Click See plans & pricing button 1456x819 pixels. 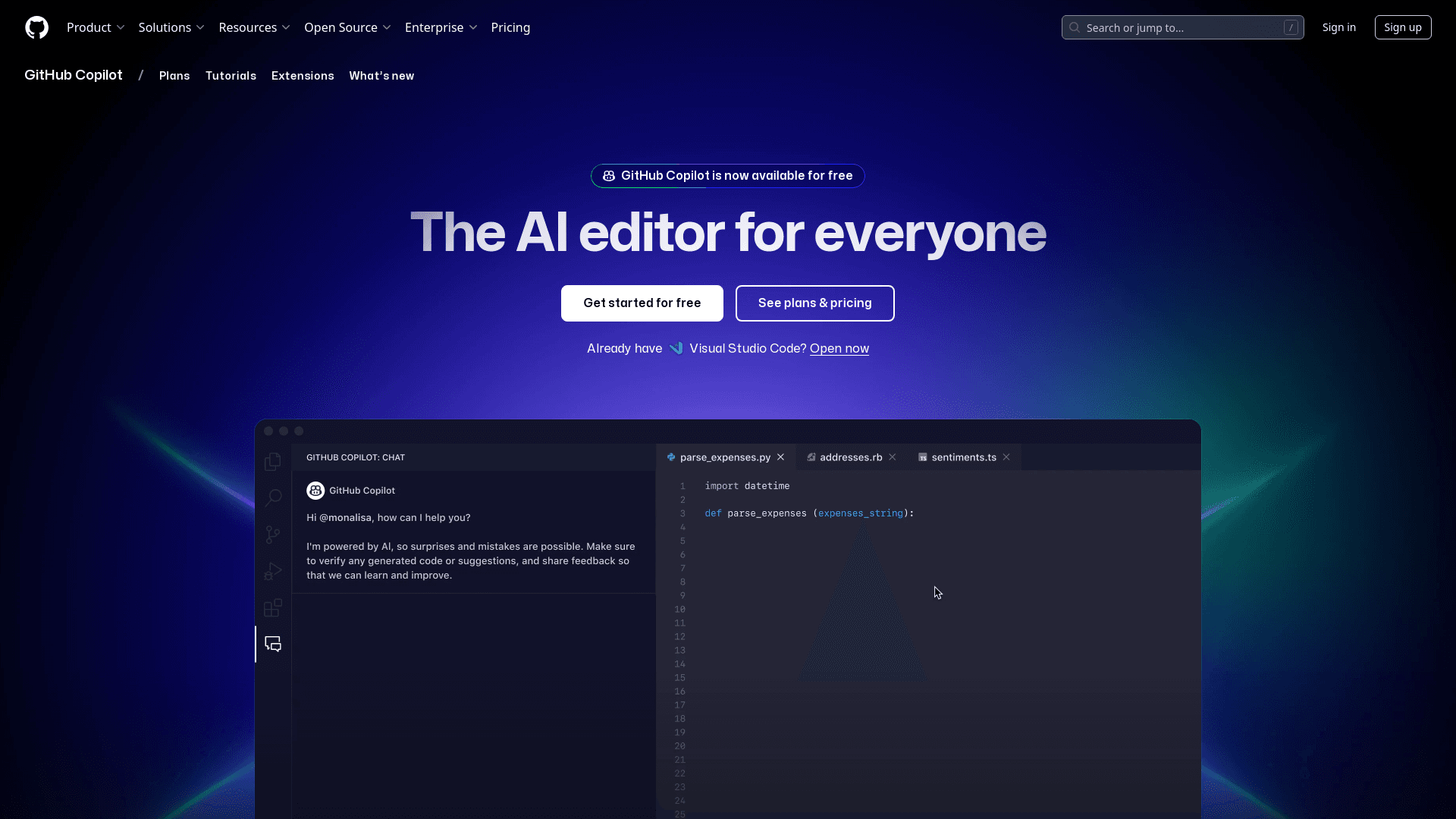point(815,303)
